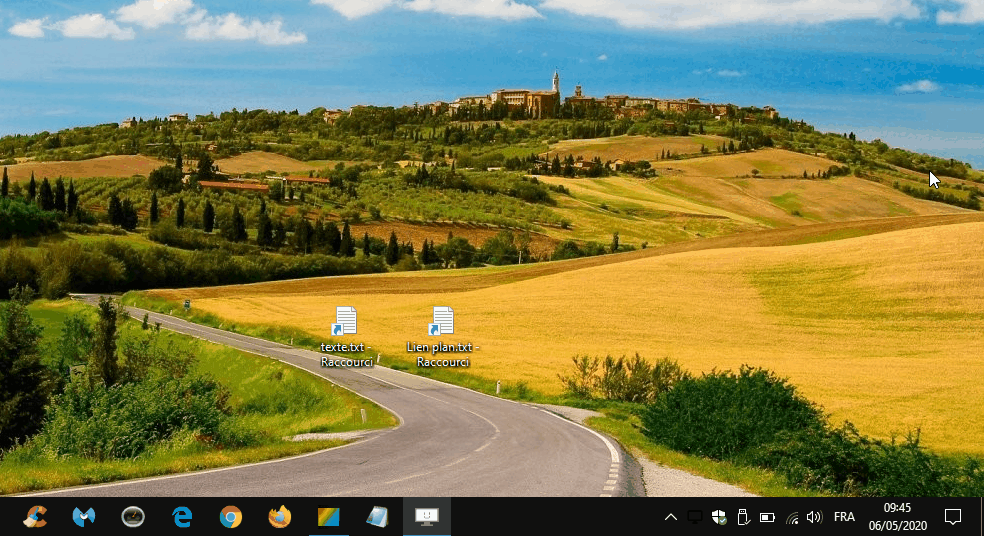The image size is (984, 536).
Task: Open the Action Center notifications
Action: coord(953,517)
